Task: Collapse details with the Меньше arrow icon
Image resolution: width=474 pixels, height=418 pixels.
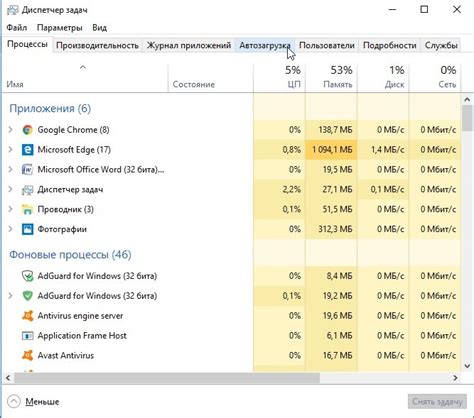Action: (x=14, y=402)
